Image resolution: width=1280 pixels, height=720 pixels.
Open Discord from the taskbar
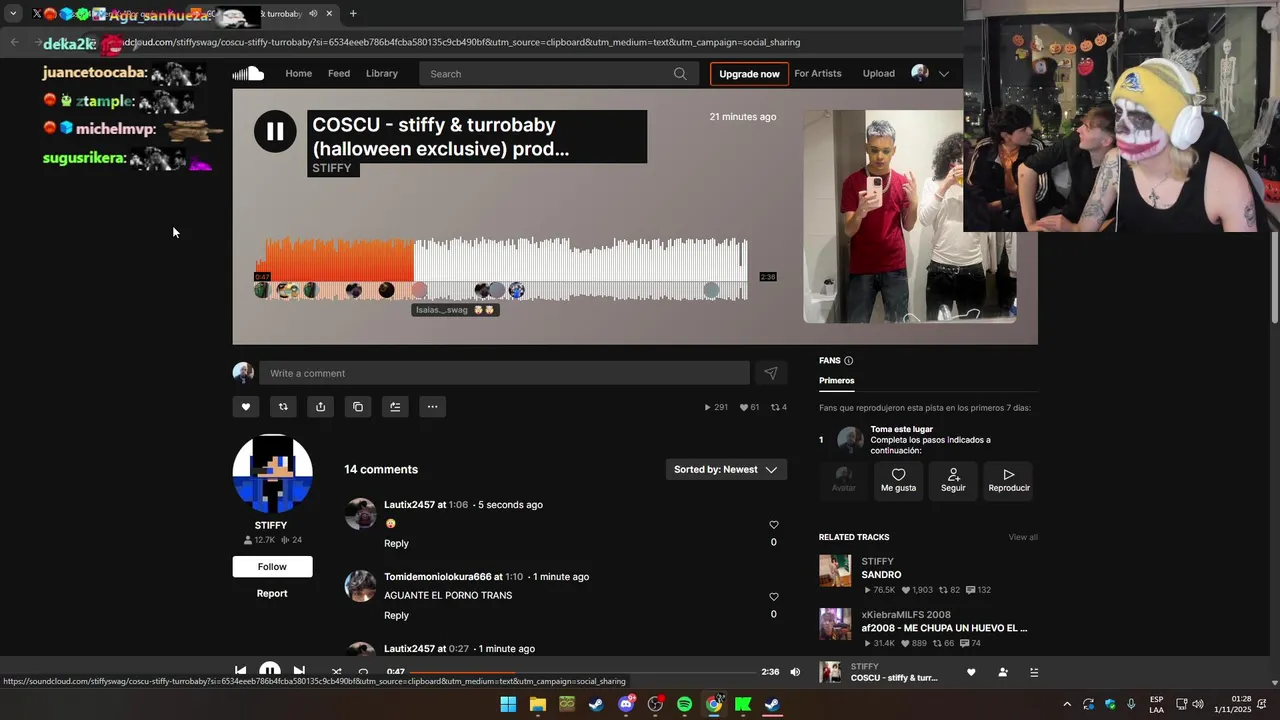click(626, 704)
